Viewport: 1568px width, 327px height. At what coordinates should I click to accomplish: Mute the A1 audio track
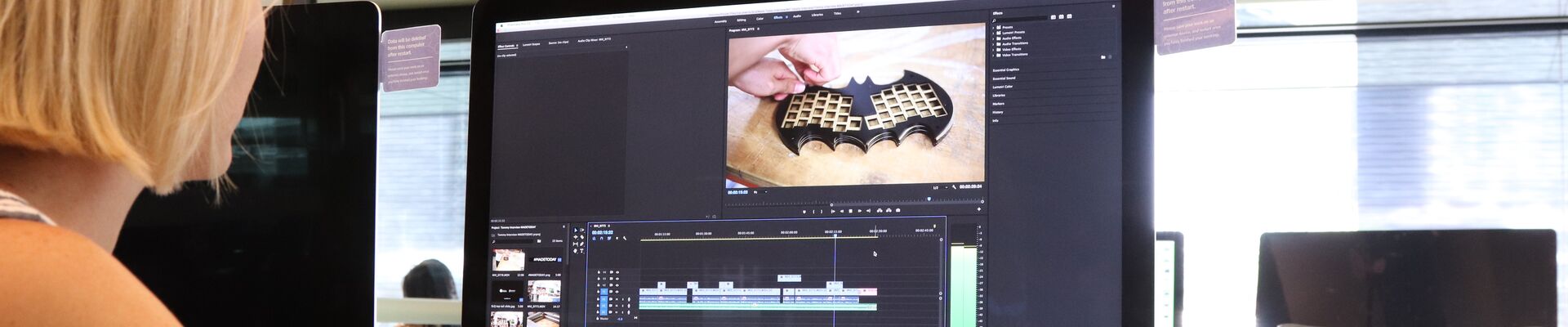click(617, 298)
